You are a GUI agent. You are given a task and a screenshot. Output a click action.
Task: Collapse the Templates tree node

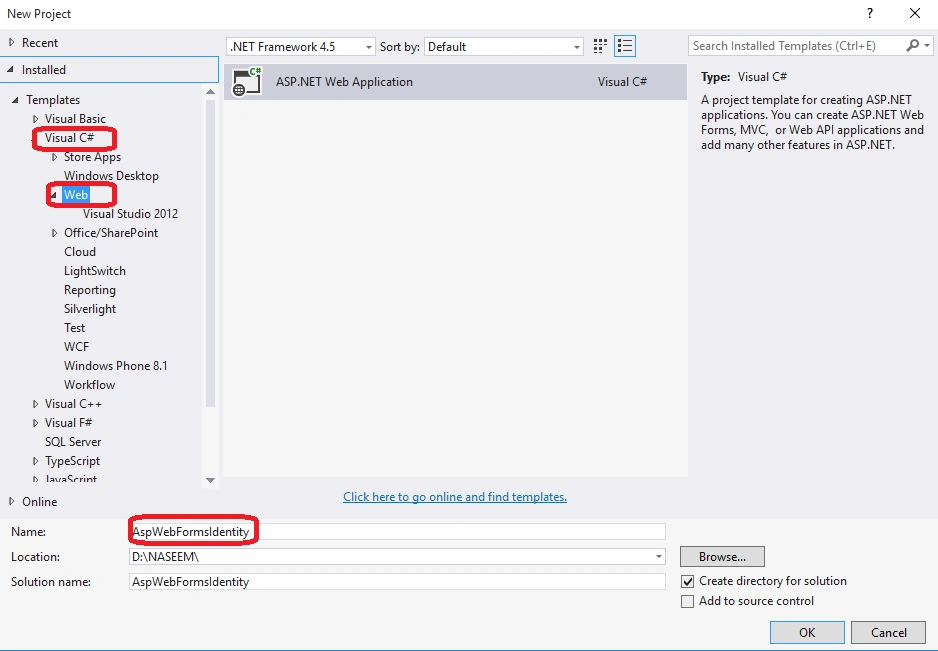click(x=16, y=100)
